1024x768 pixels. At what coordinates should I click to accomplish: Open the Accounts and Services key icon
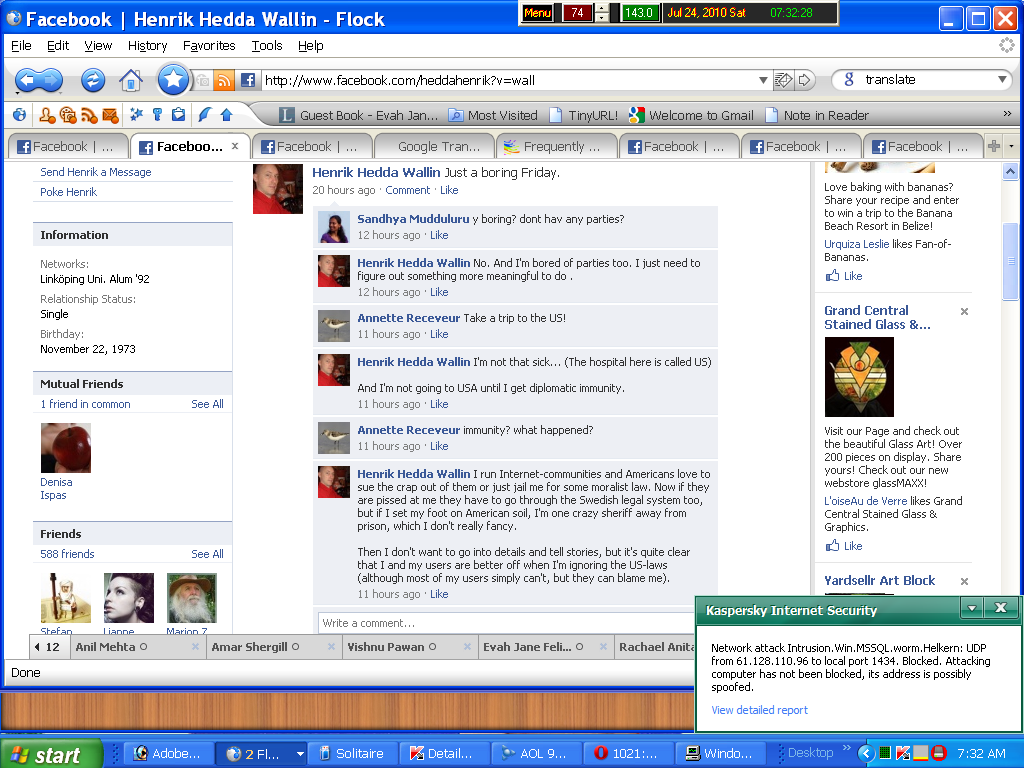click(157, 115)
